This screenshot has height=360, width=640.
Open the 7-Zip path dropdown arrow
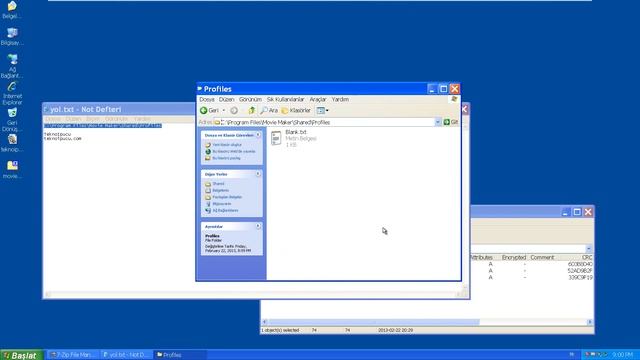589,249
